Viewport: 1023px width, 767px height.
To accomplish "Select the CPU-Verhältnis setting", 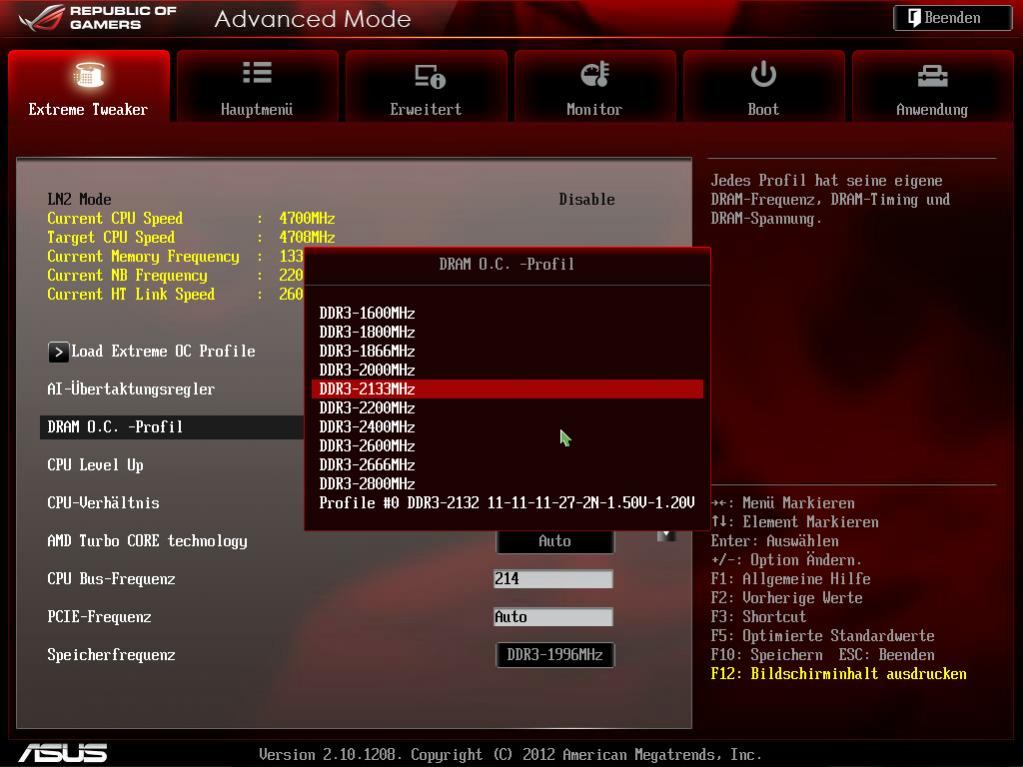I will click(x=103, y=503).
